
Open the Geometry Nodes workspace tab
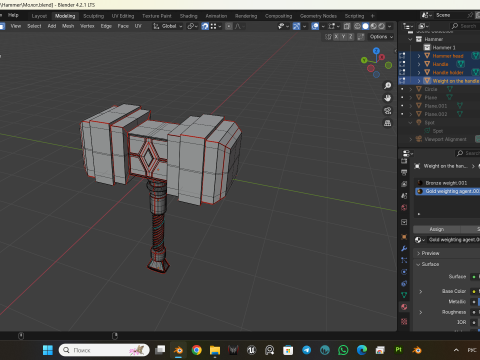[x=318, y=16]
